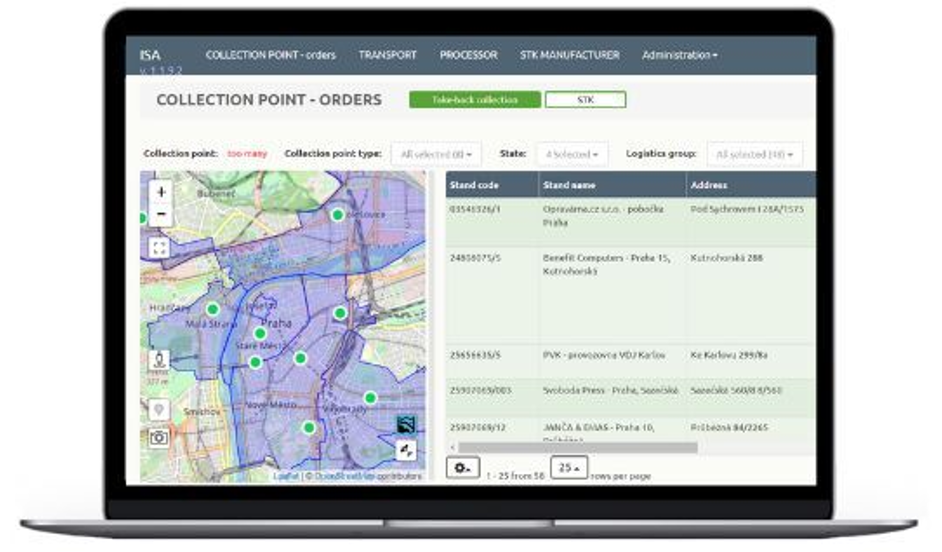
Task: Open the map layers switcher icon
Action: click(406, 425)
